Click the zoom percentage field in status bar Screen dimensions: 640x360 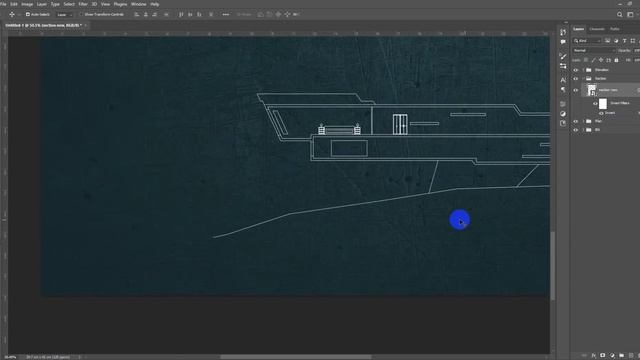point(10,357)
